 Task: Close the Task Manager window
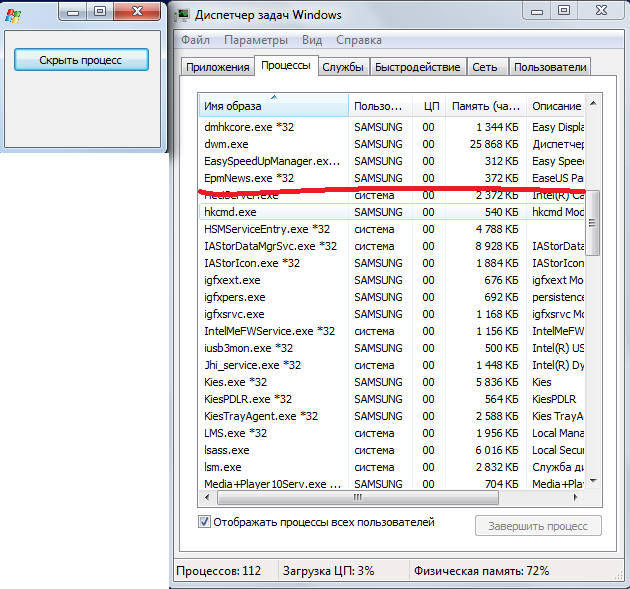click(602, 11)
